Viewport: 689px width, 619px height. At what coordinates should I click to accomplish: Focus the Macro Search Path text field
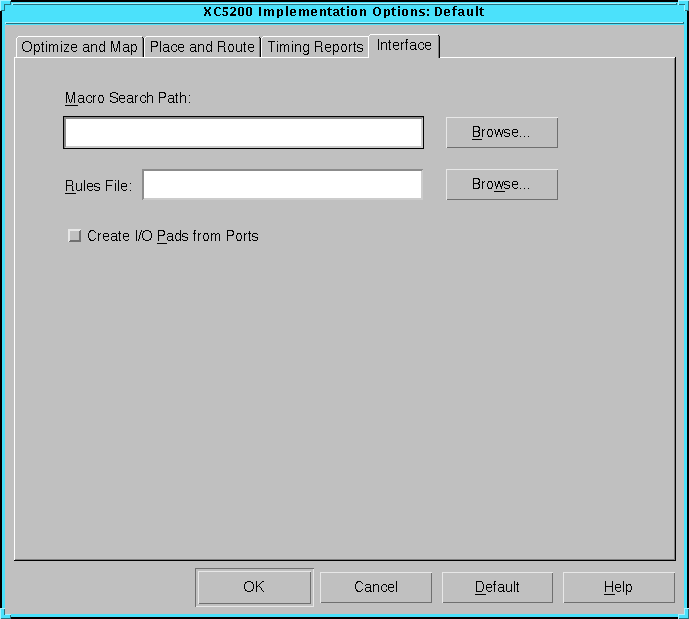point(243,133)
